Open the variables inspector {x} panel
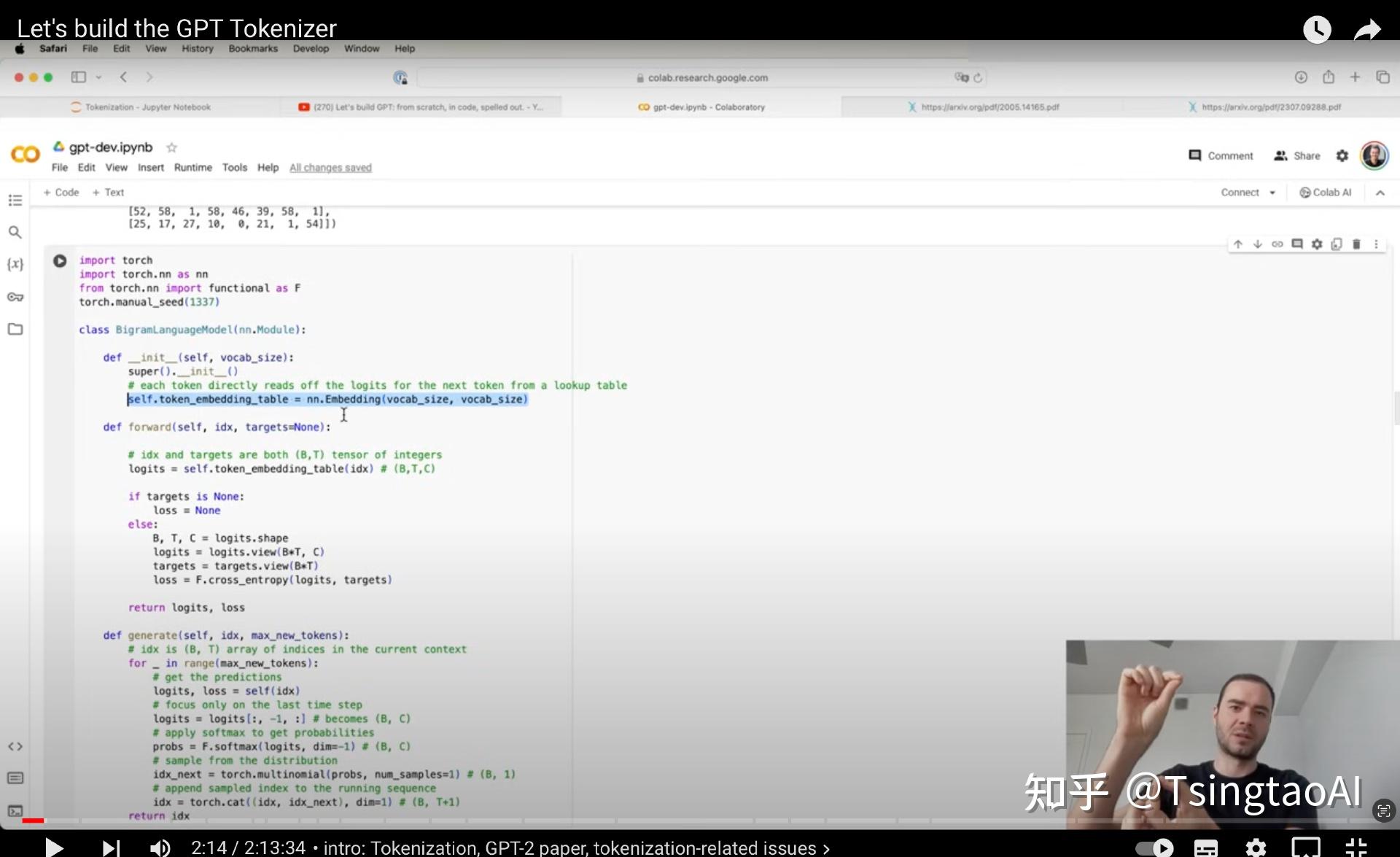Viewport: 1400px width, 857px height. pyautogui.click(x=15, y=265)
